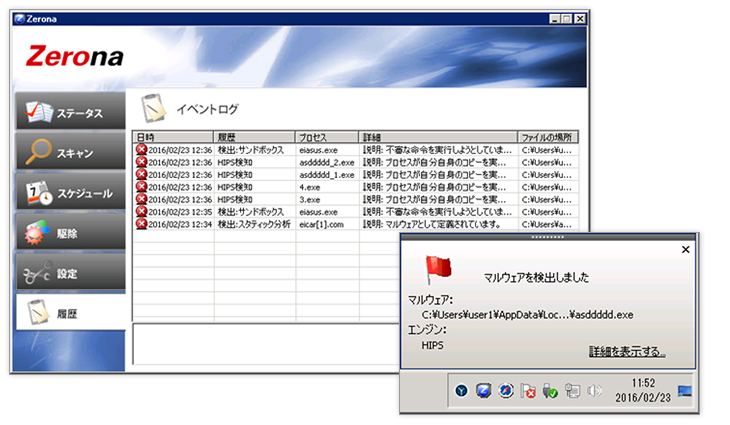The image size is (730, 425).
Task: Sort by the プロセス column header
Action: point(327,137)
